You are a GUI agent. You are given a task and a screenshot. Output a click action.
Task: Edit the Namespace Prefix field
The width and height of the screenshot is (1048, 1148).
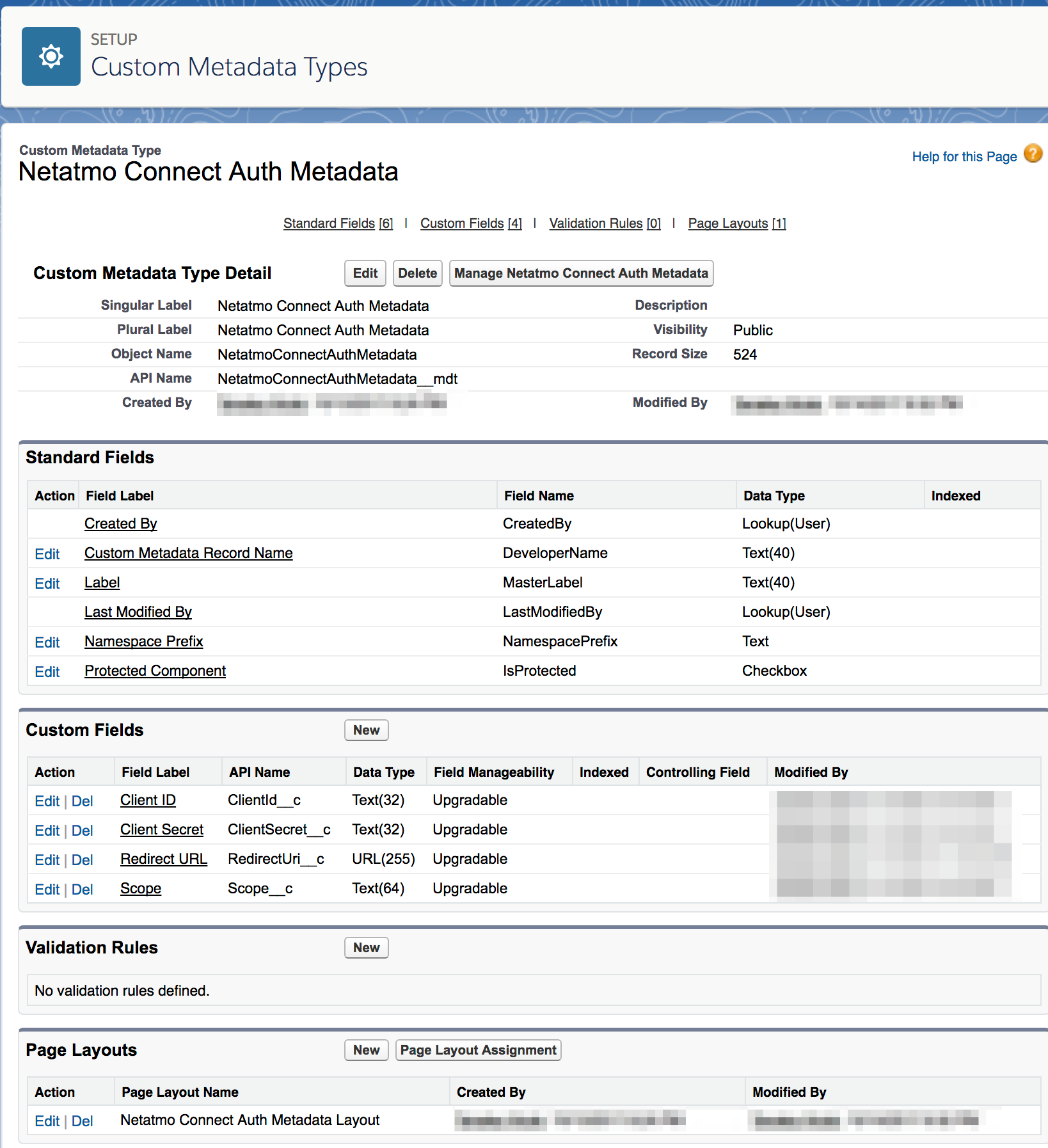(x=47, y=642)
